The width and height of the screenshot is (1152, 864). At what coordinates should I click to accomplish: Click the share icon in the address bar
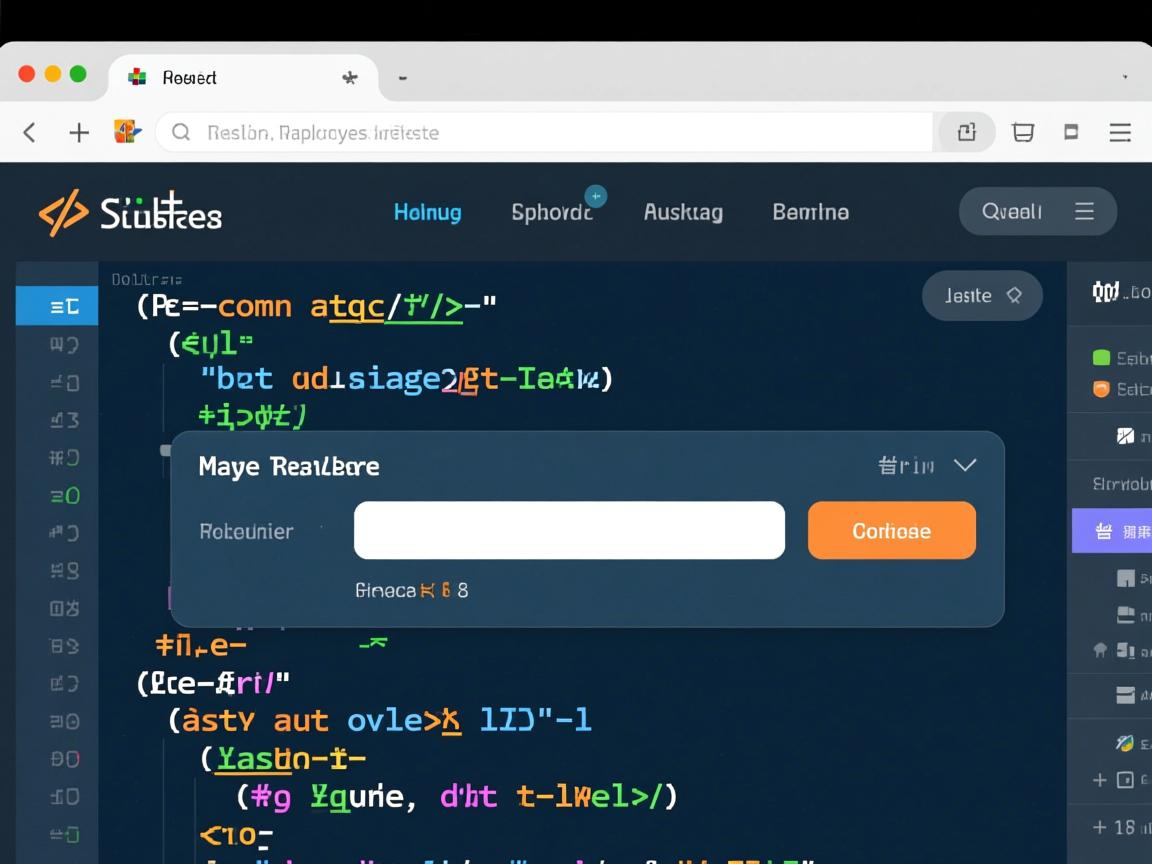pyautogui.click(x=966, y=132)
